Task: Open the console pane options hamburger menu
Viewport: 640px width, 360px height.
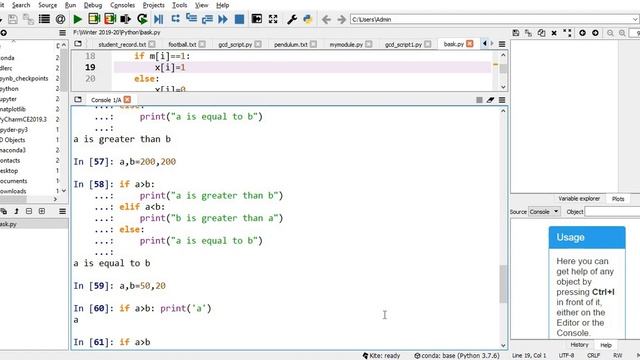Action: coord(502,100)
